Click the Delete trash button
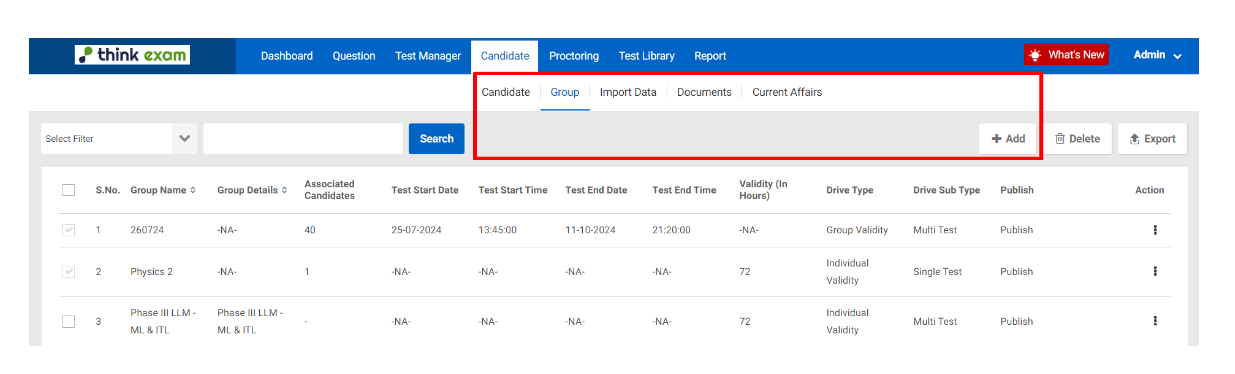 tap(1077, 139)
